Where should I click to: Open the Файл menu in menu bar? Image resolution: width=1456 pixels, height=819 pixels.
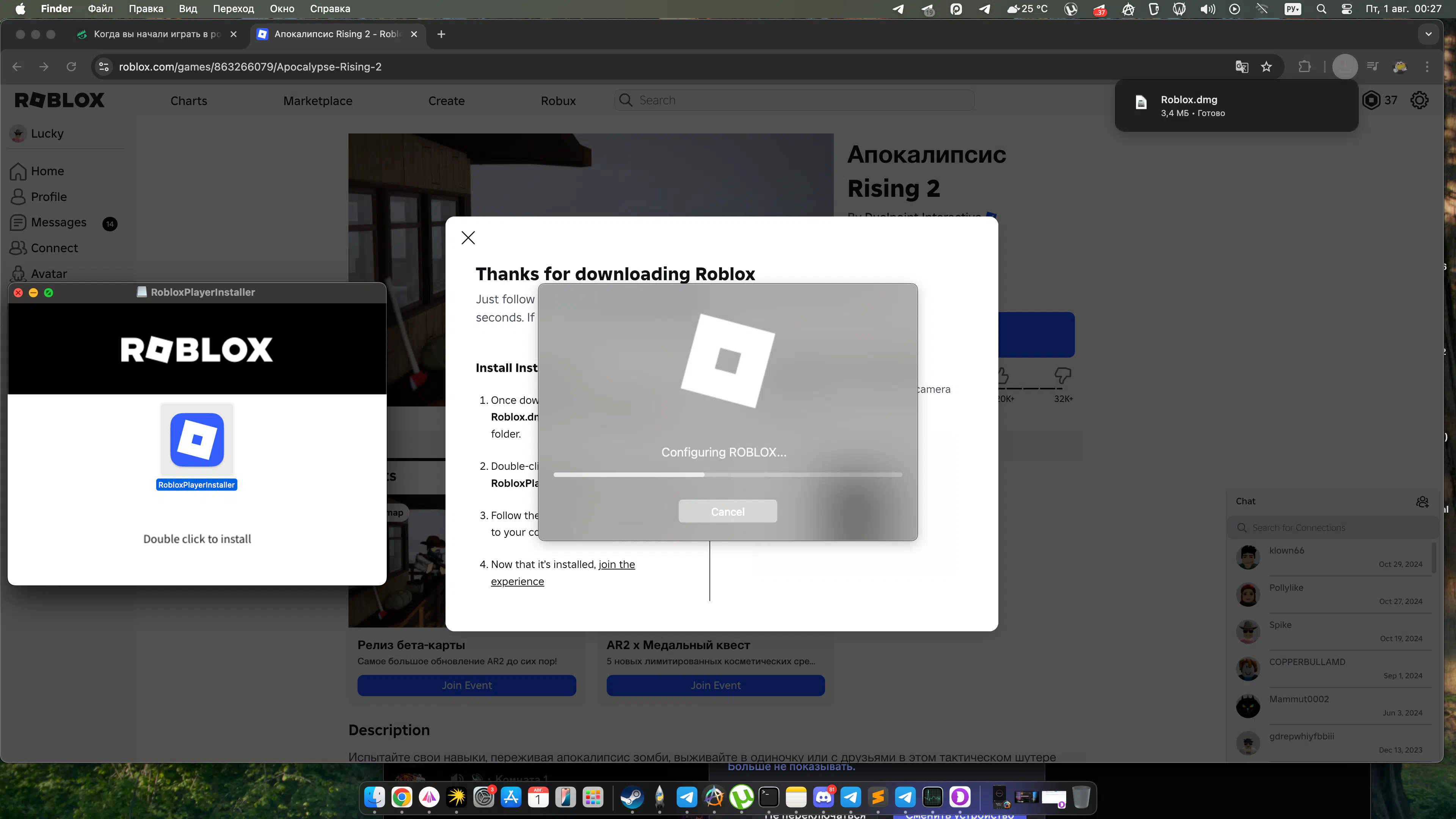pos(100,8)
